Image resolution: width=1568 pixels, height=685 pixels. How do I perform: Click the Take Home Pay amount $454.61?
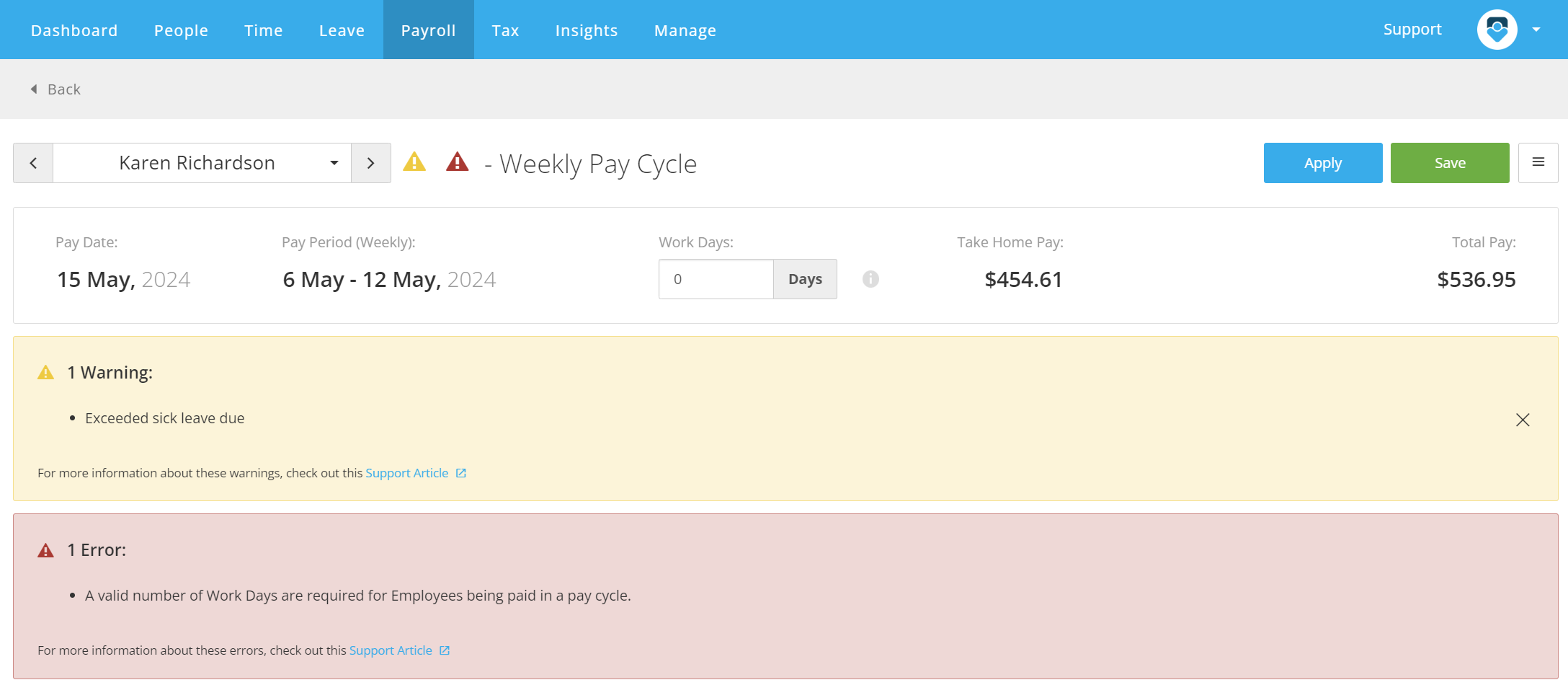tap(1023, 280)
